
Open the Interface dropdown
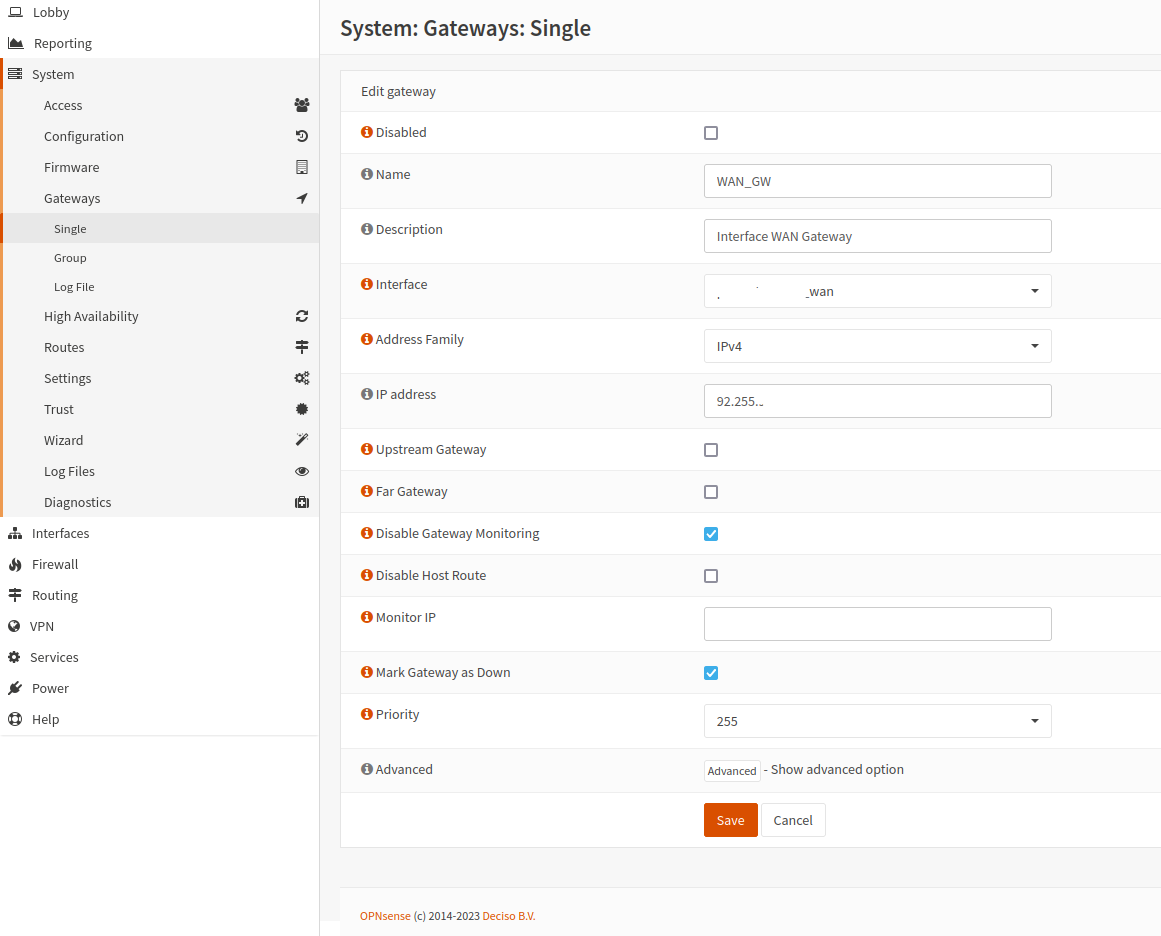point(877,291)
